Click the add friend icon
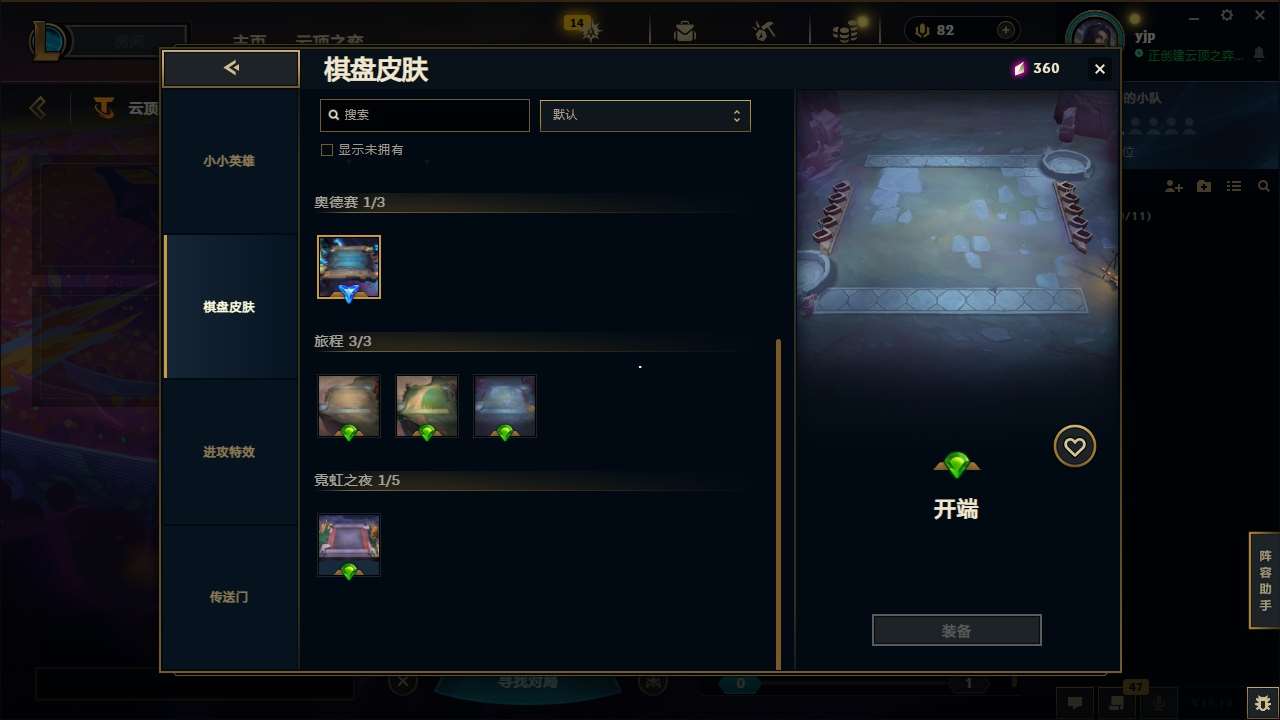 (x=1174, y=187)
